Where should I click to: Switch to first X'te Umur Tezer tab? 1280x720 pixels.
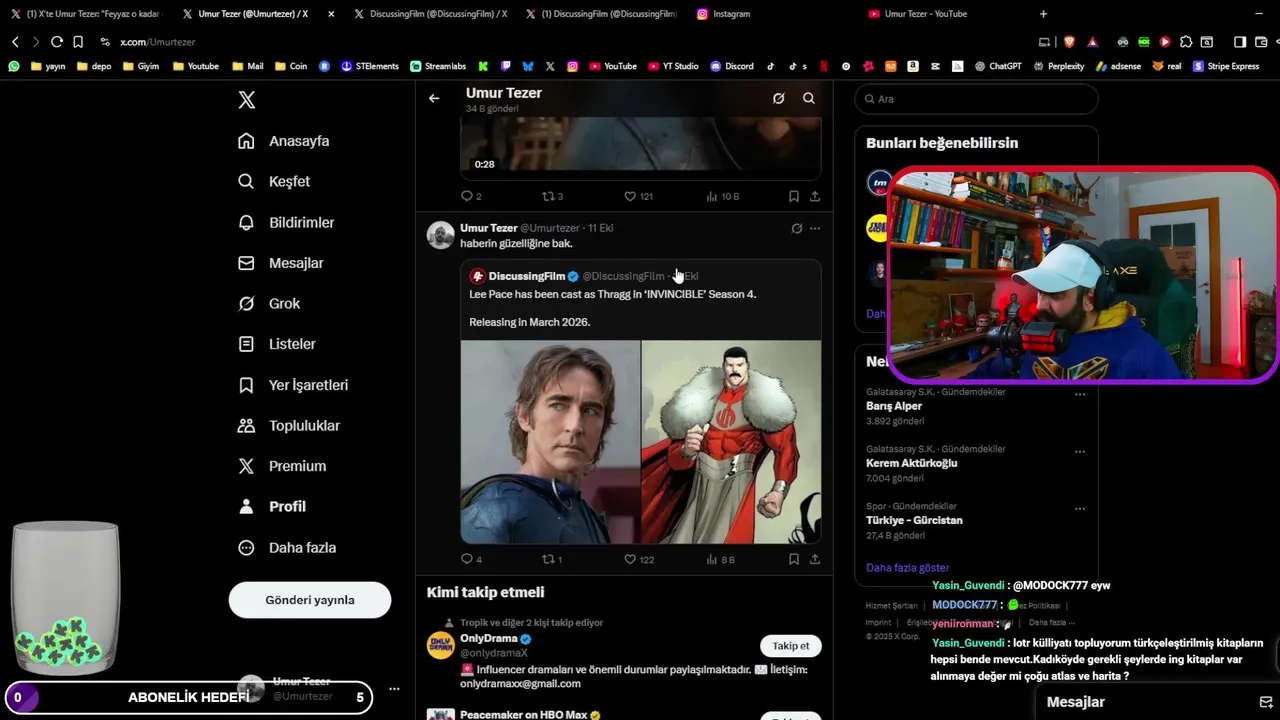86,14
